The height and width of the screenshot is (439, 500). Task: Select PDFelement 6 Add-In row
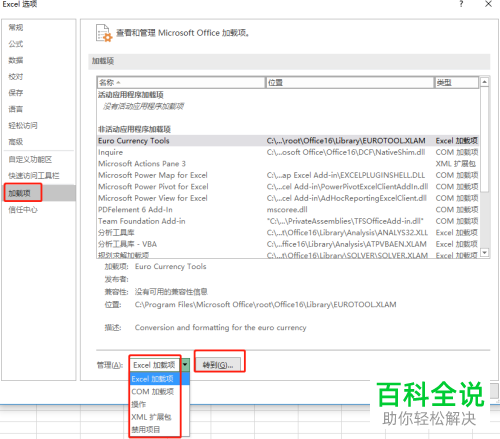(288, 210)
